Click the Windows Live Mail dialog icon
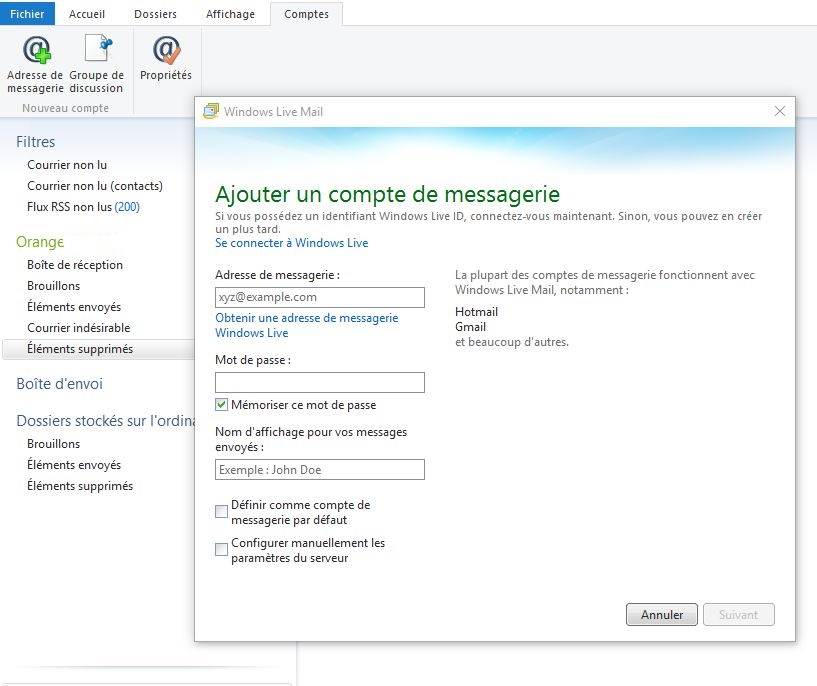Image resolution: width=817 pixels, height=686 pixels. (211, 111)
